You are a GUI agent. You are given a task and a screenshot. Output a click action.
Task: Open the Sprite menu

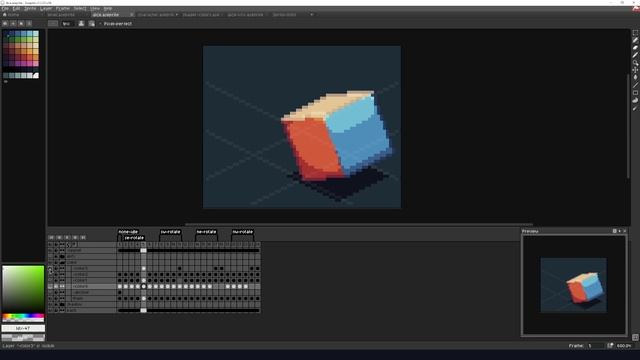(30, 8)
